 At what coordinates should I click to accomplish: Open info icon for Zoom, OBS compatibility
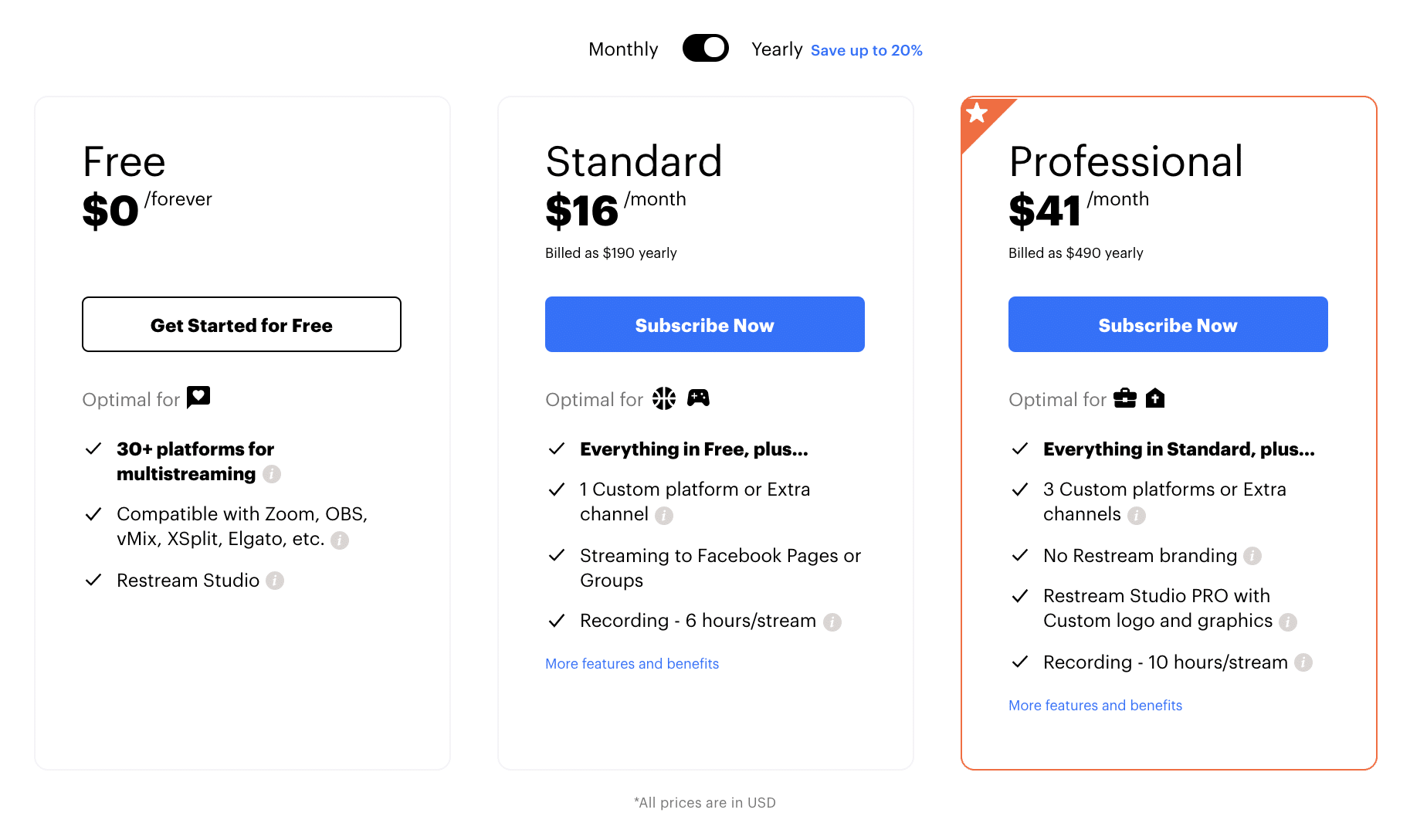coord(340,540)
